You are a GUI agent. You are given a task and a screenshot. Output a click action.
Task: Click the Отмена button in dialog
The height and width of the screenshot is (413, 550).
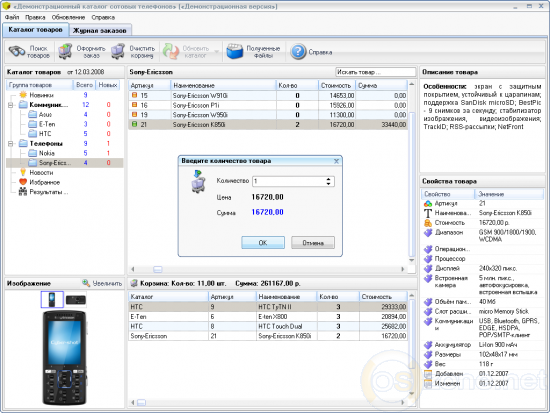point(313,242)
